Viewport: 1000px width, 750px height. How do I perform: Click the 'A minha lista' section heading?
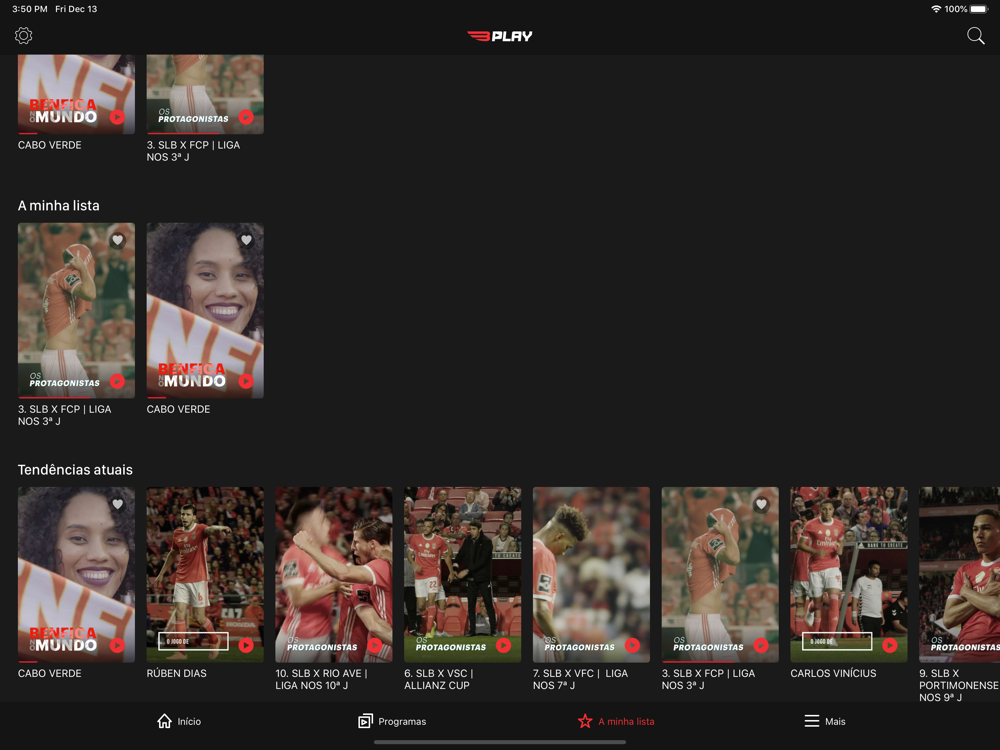coord(59,206)
